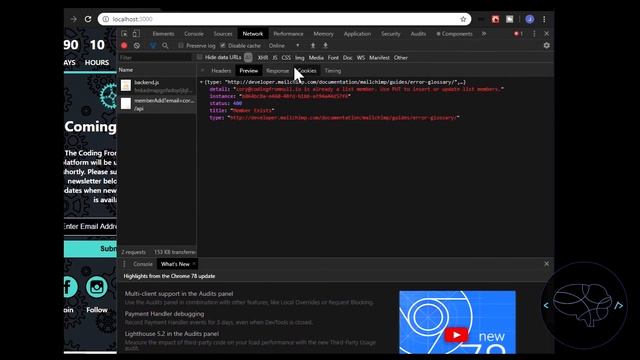This screenshot has width=640, height=360.
Task: Toggle the device toolbar icon
Action: click(x=136, y=34)
